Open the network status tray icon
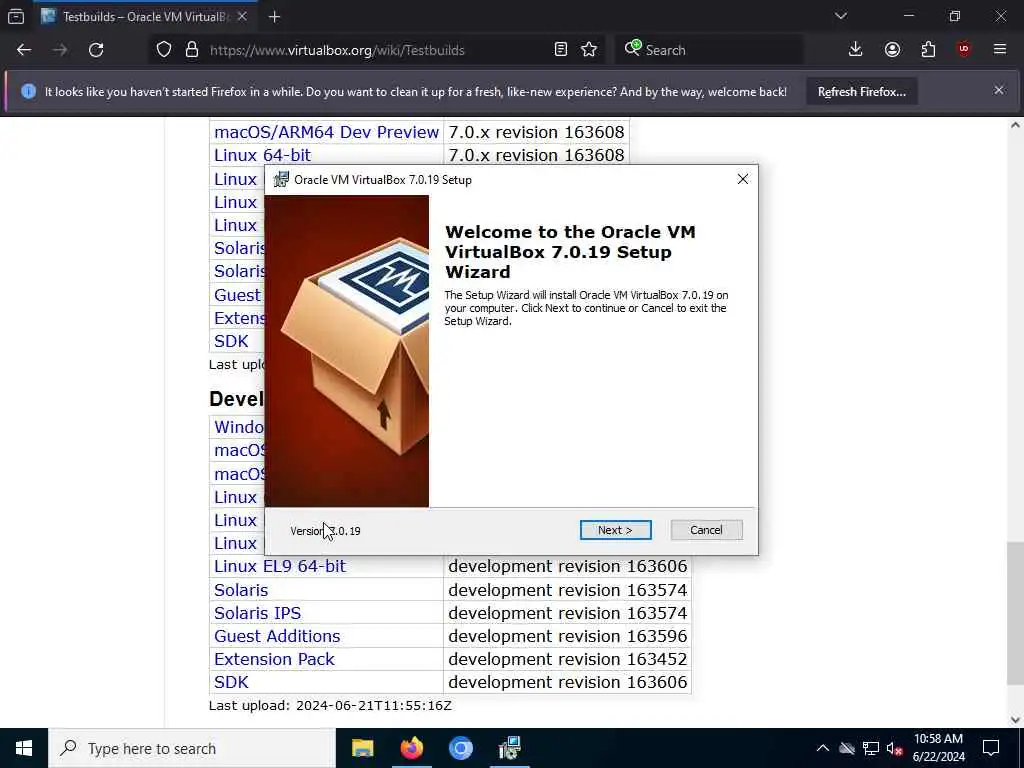Image resolution: width=1024 pixels, height=768 pixels. (x=871, y=748)
